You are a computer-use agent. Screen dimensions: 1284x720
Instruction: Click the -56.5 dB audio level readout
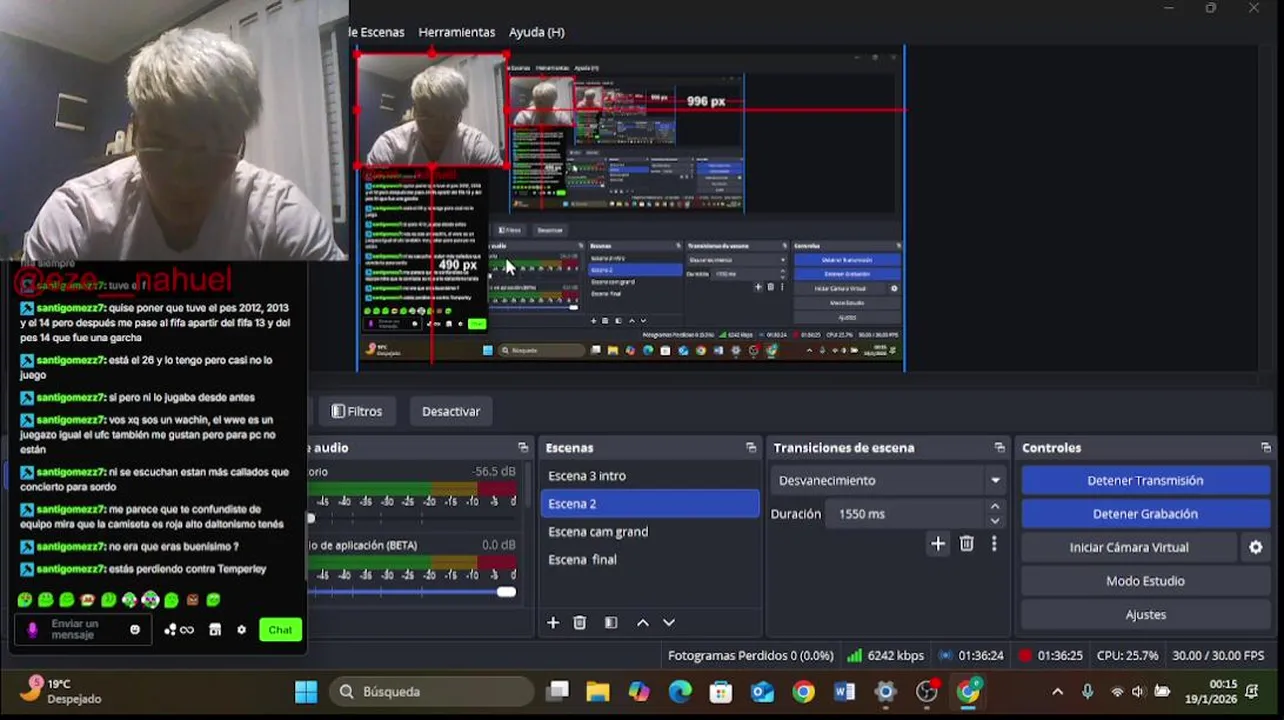[x=494, y=472]
